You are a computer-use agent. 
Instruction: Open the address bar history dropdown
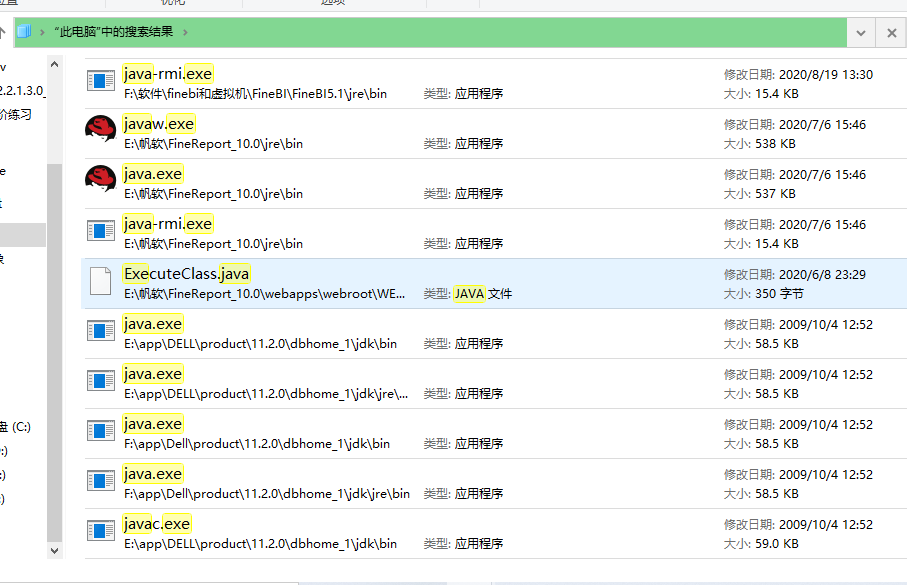861,33
